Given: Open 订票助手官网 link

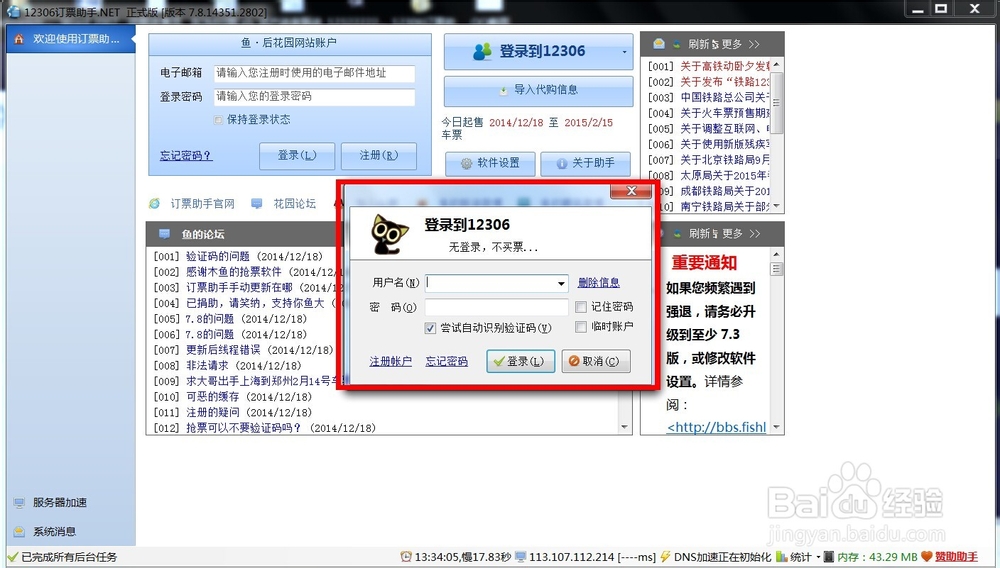Looking at the screenshot, I should coord(202,203).
